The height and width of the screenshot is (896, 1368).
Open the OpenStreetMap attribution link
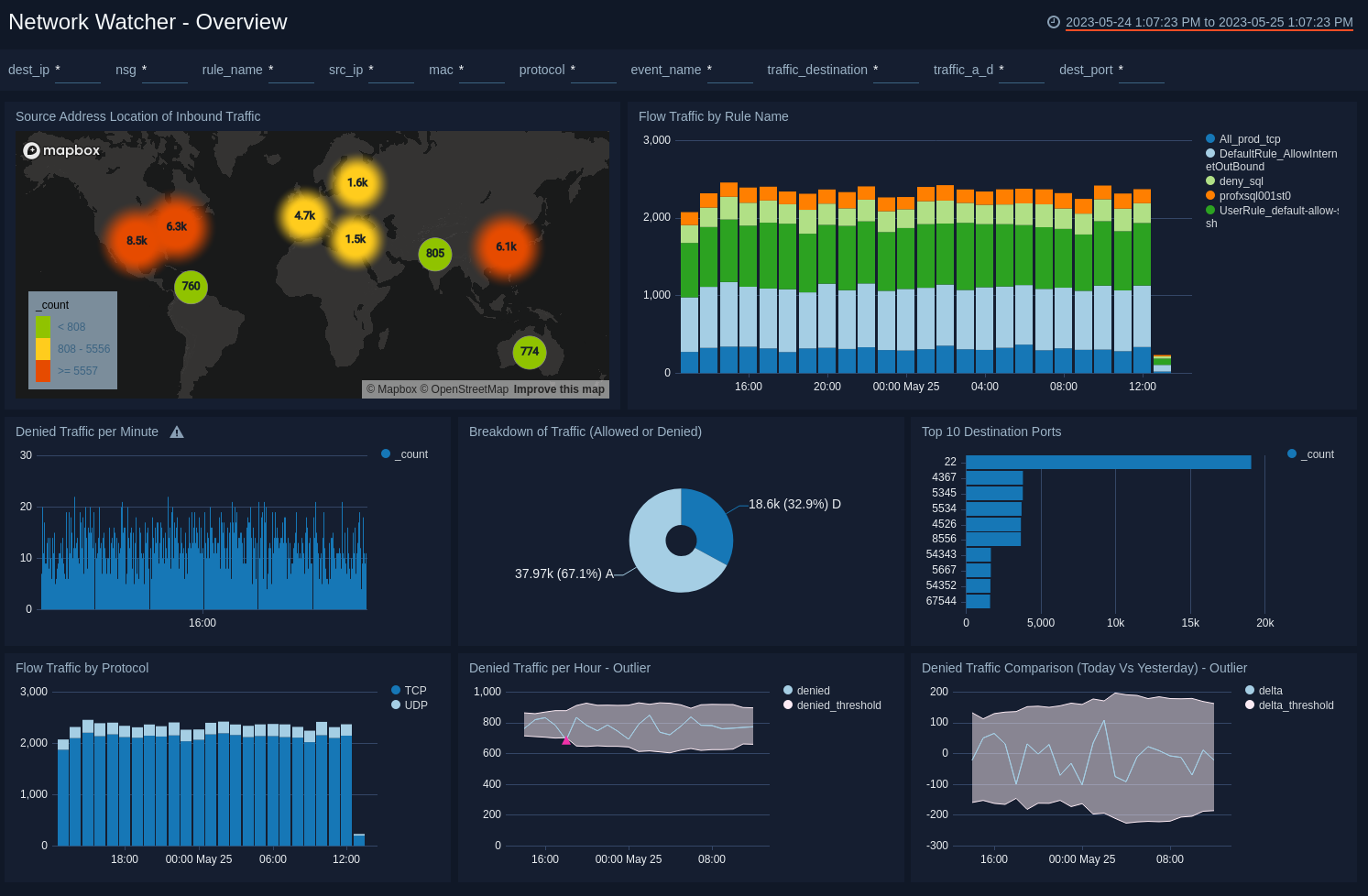pos(465,389)
